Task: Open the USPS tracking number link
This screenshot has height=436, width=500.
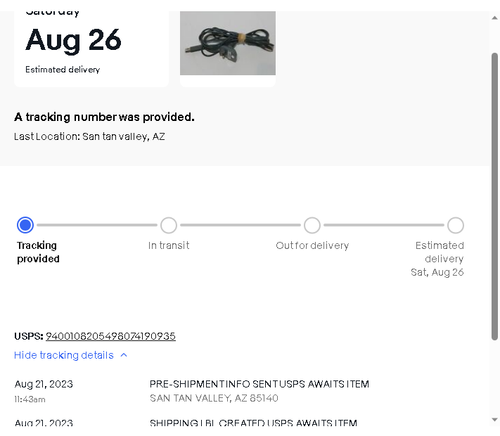Action: (x=111, y=336)
